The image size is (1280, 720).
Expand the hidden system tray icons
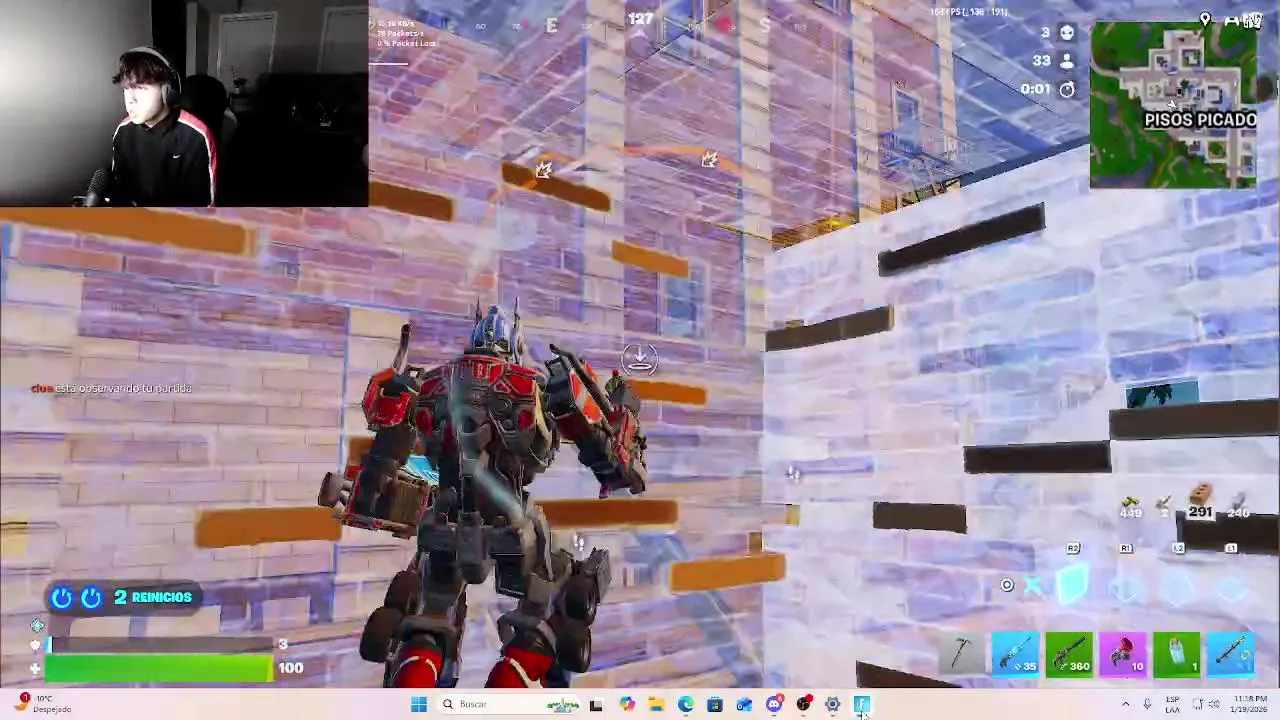click(x=1126, y=704)
